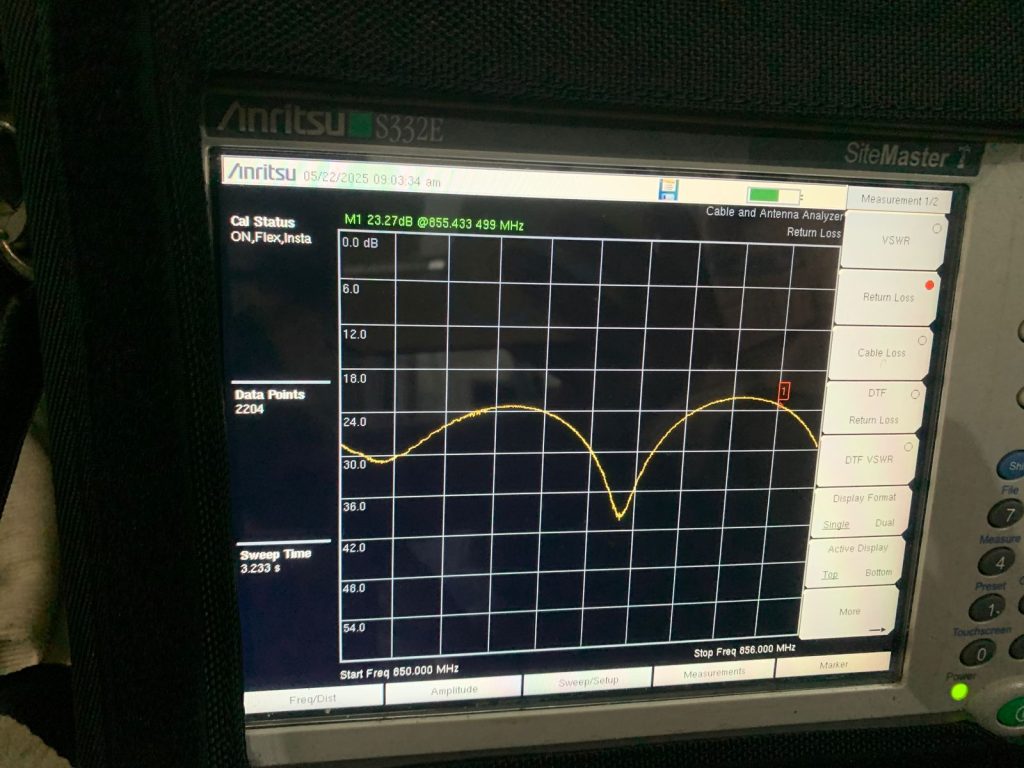Open the More submenu arrow

point(850,614)
